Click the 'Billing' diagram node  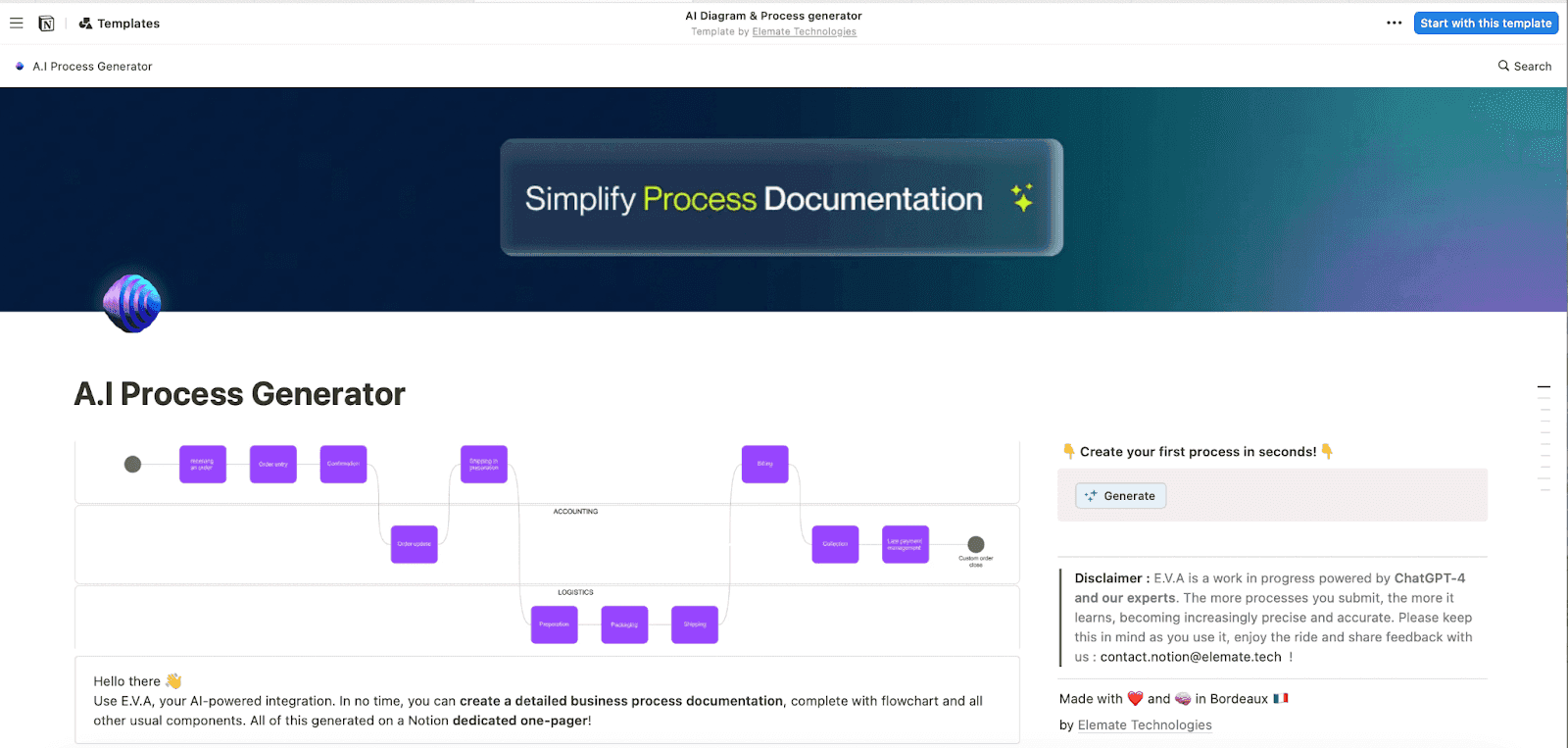(x=765, y=465)
